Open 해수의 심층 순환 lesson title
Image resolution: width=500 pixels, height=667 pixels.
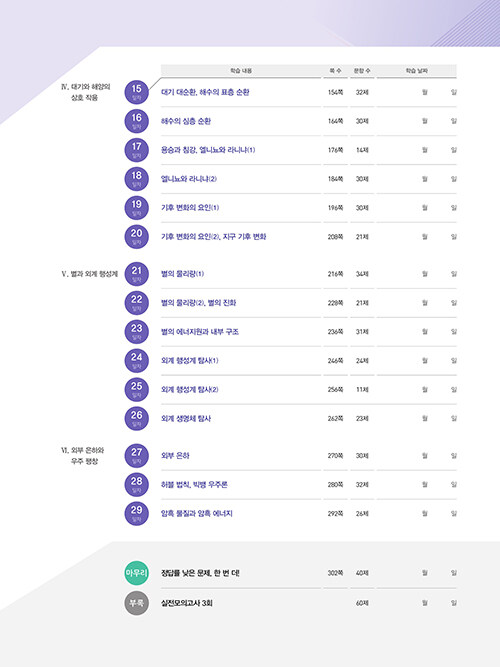pyautogui.click(x=186, y=121)
